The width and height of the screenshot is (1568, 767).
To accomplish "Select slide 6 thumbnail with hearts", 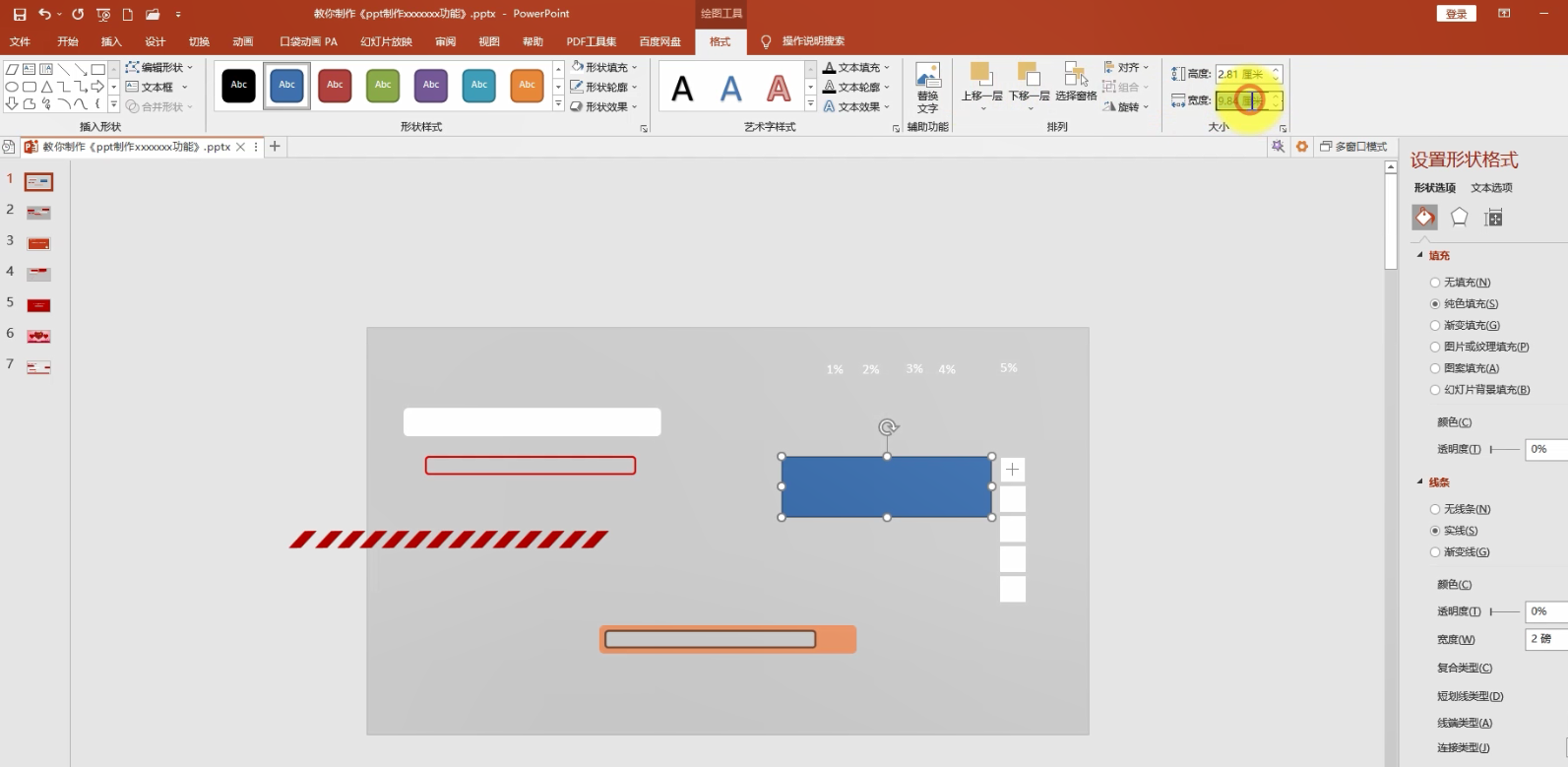I will [x=38, y=336].
